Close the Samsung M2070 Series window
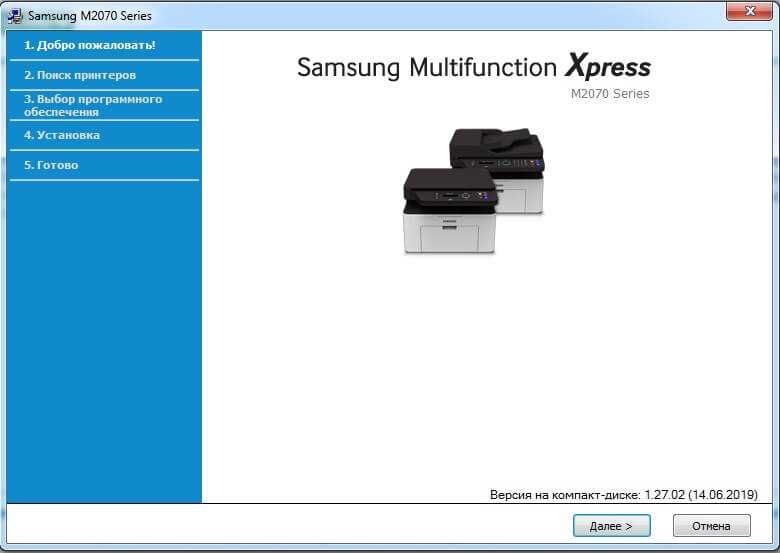This screenshot has height=553, width=780. tap(750, 11)
